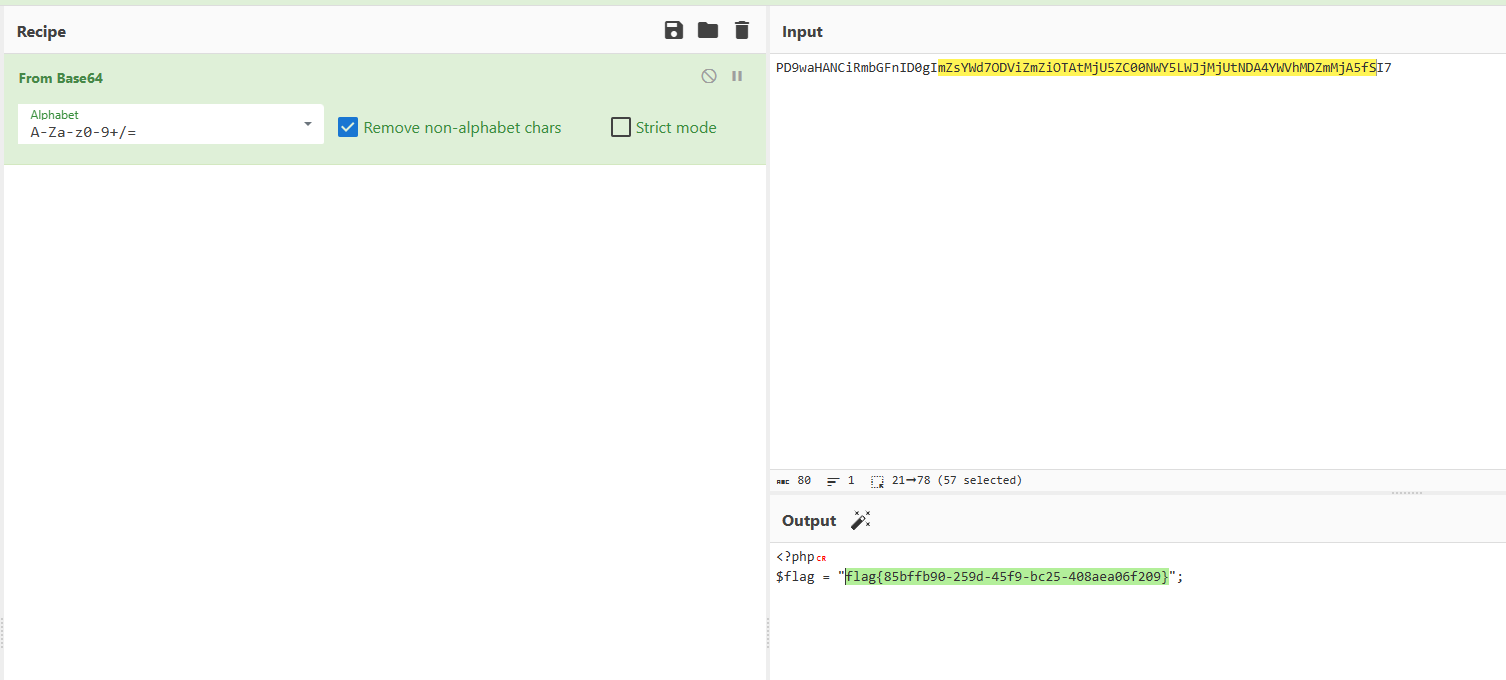The image size is (1506, 680).
Task: Click the Recipe panel heading
Action: (x=41, y=31)
